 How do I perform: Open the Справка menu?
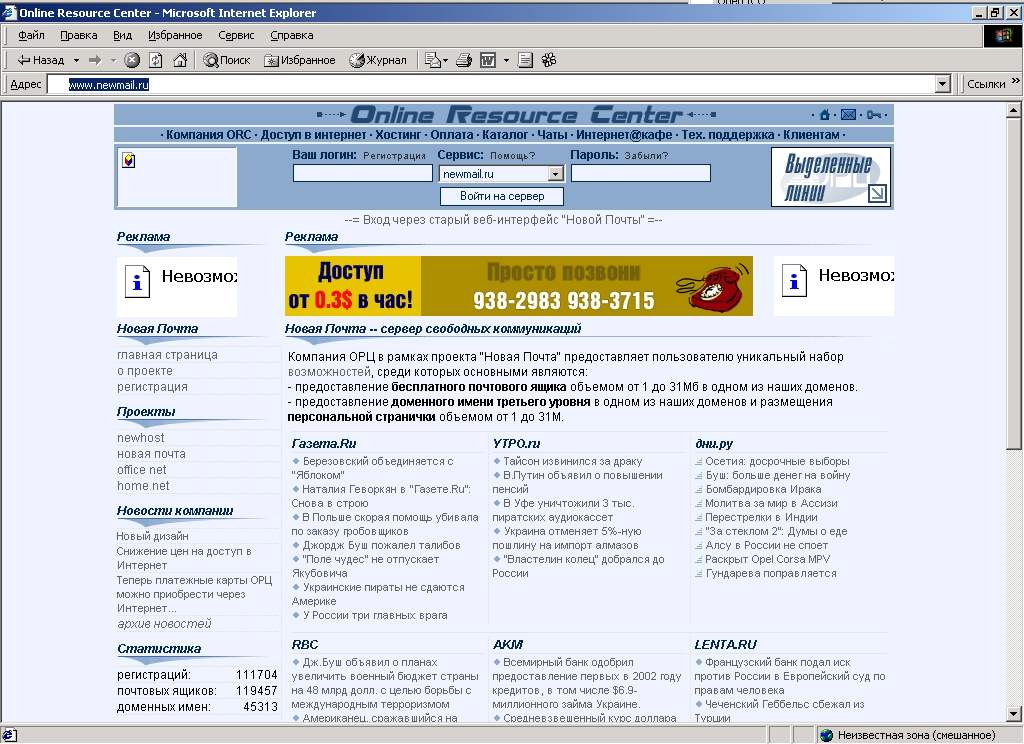click(x=292, y=35)
